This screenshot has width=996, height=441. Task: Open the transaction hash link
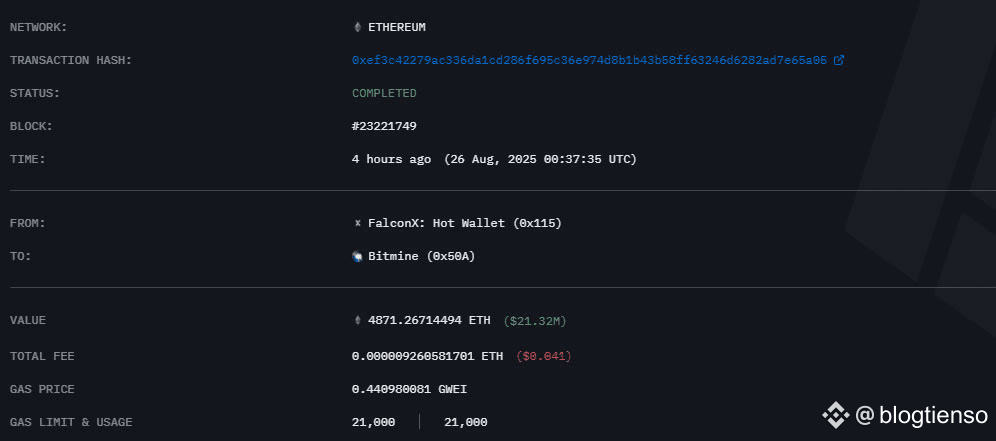pos(589,60)
